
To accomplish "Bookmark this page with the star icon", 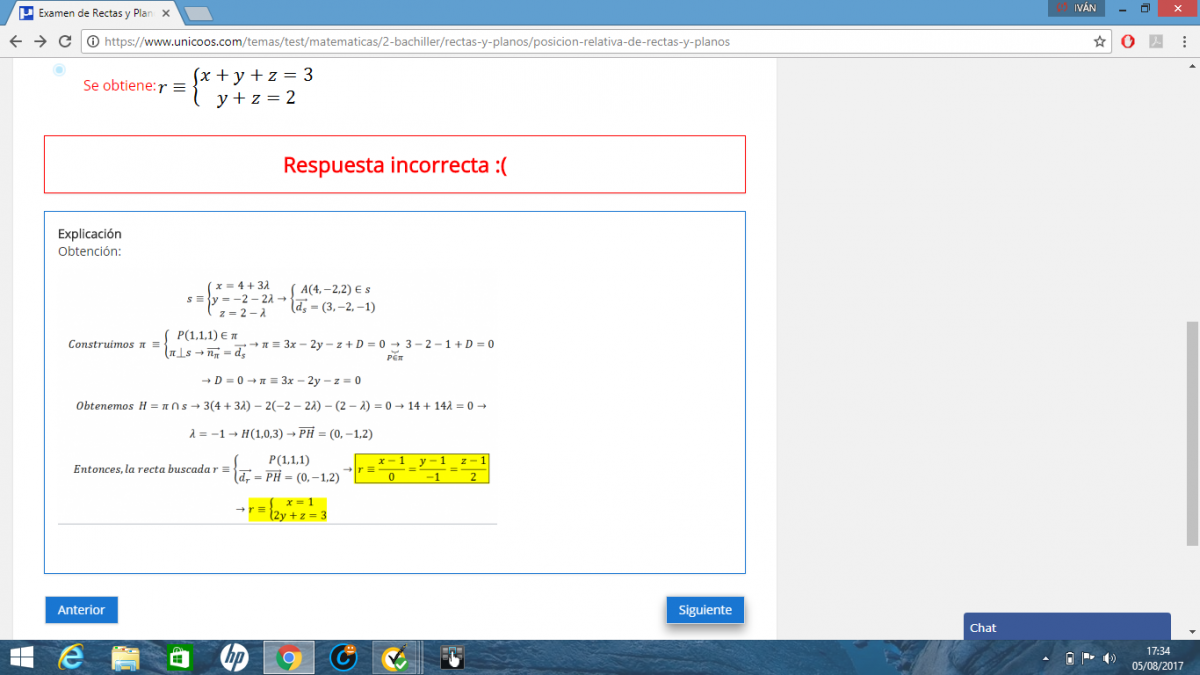I will 1100,42.
